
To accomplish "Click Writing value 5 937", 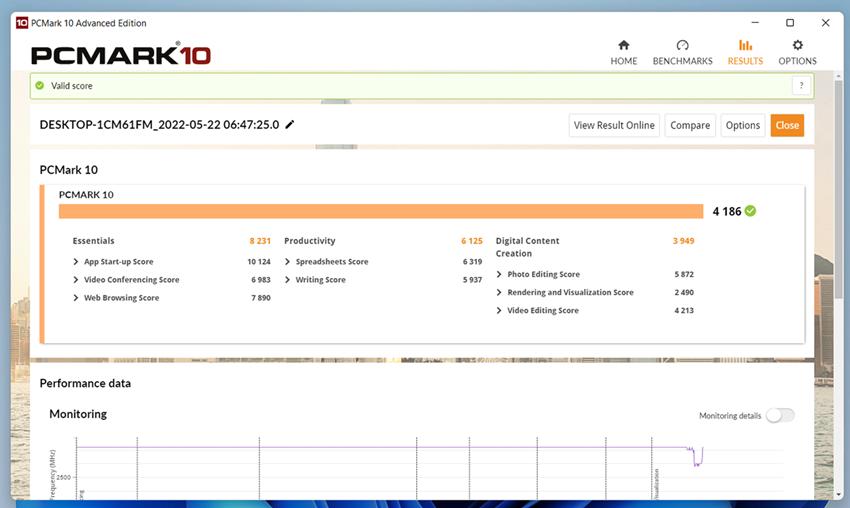I will tap(472, 280).
